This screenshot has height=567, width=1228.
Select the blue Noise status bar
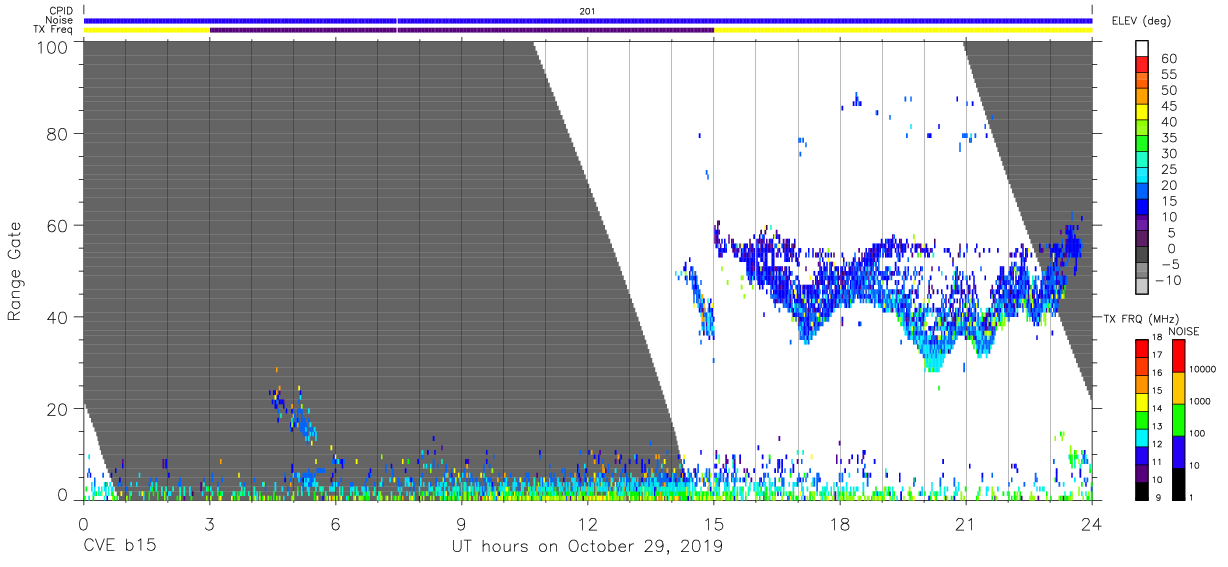coord(588,20)
